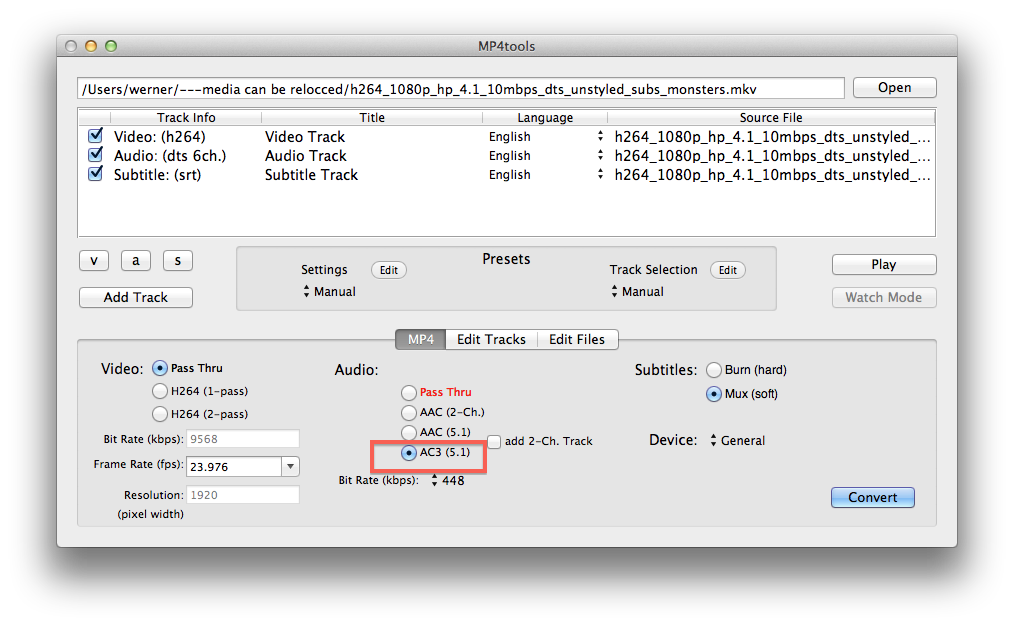
Task: Open the Device General dropdown
Action: coord(737,440)
